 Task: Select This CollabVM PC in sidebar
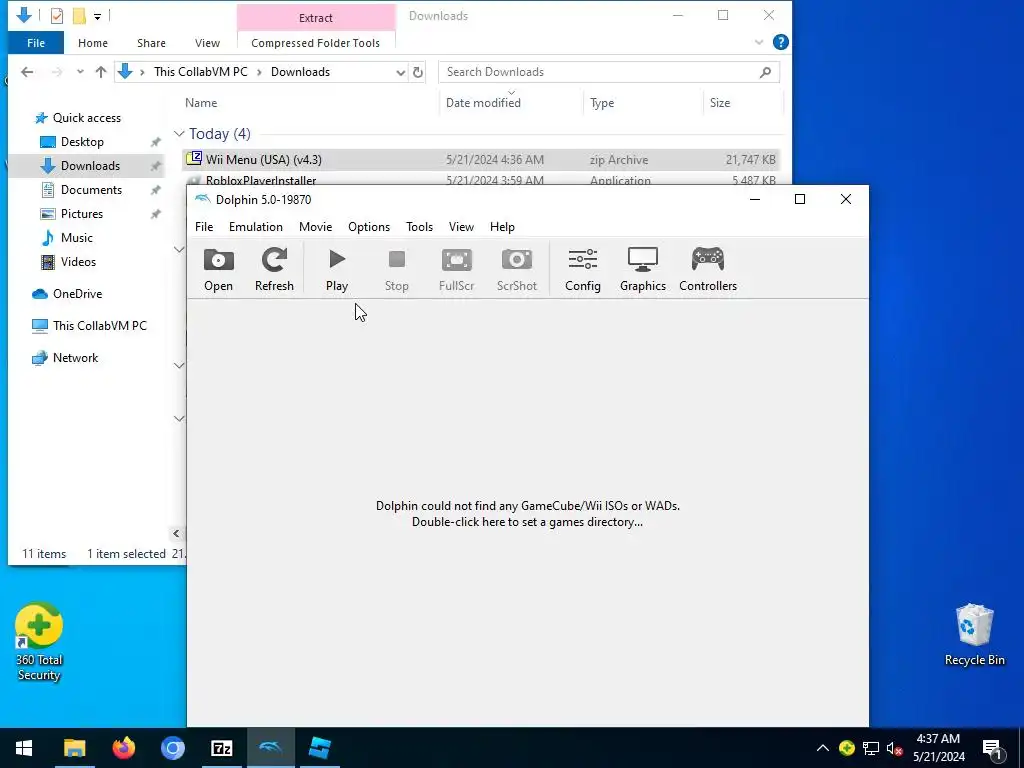pyautogui.click(x=99, y=325)
